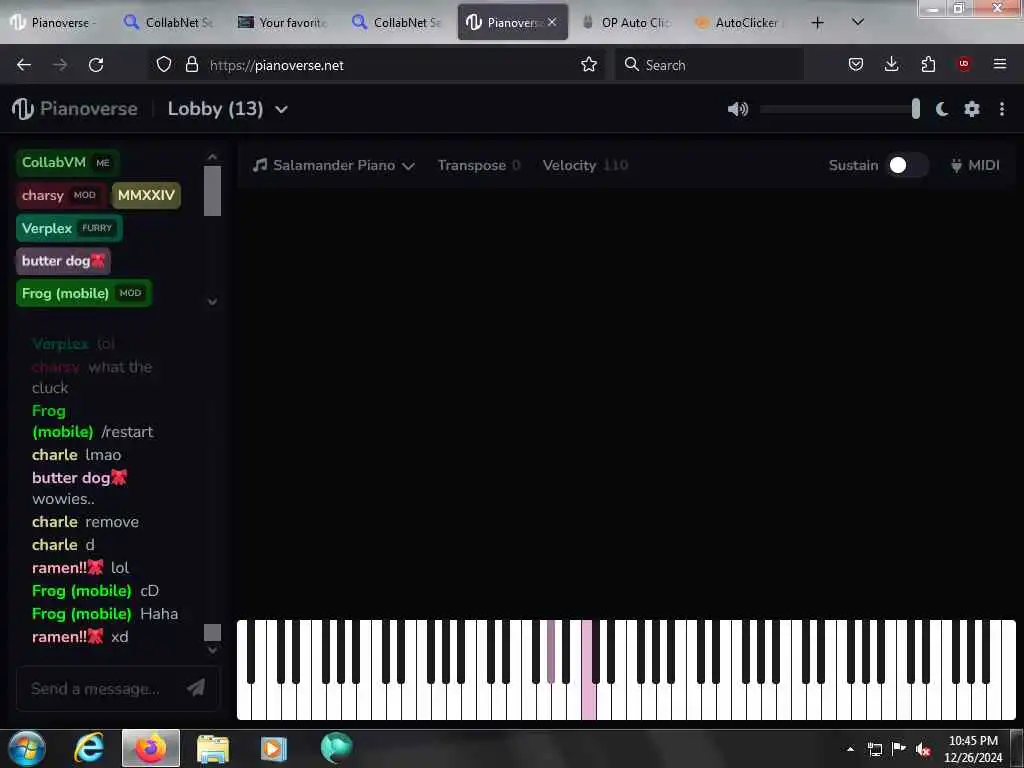Toggle dark mode with the moon icon
Screen dimensions: 1024x768
tap(941, 109)
